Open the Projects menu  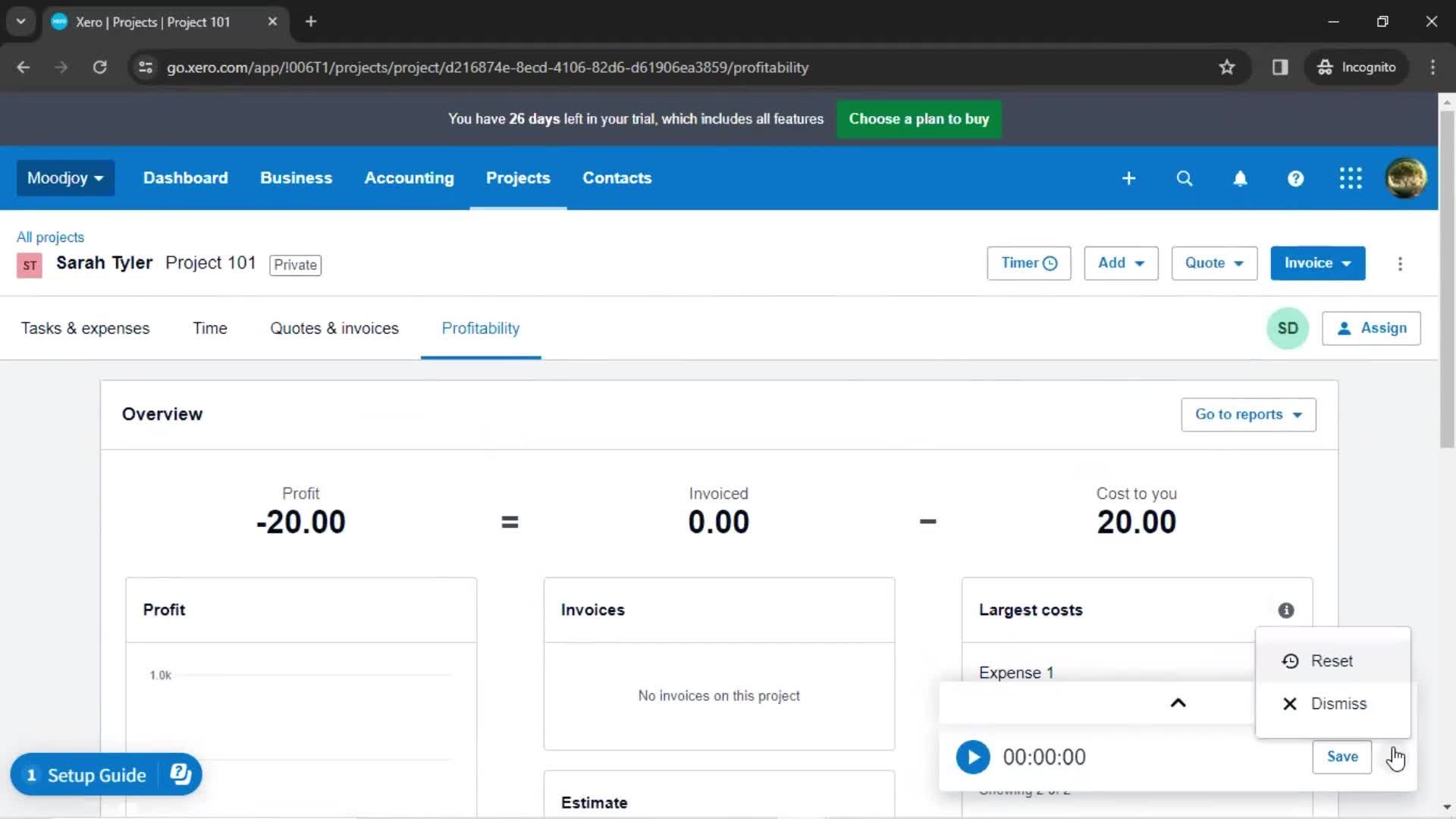(518, 178)
